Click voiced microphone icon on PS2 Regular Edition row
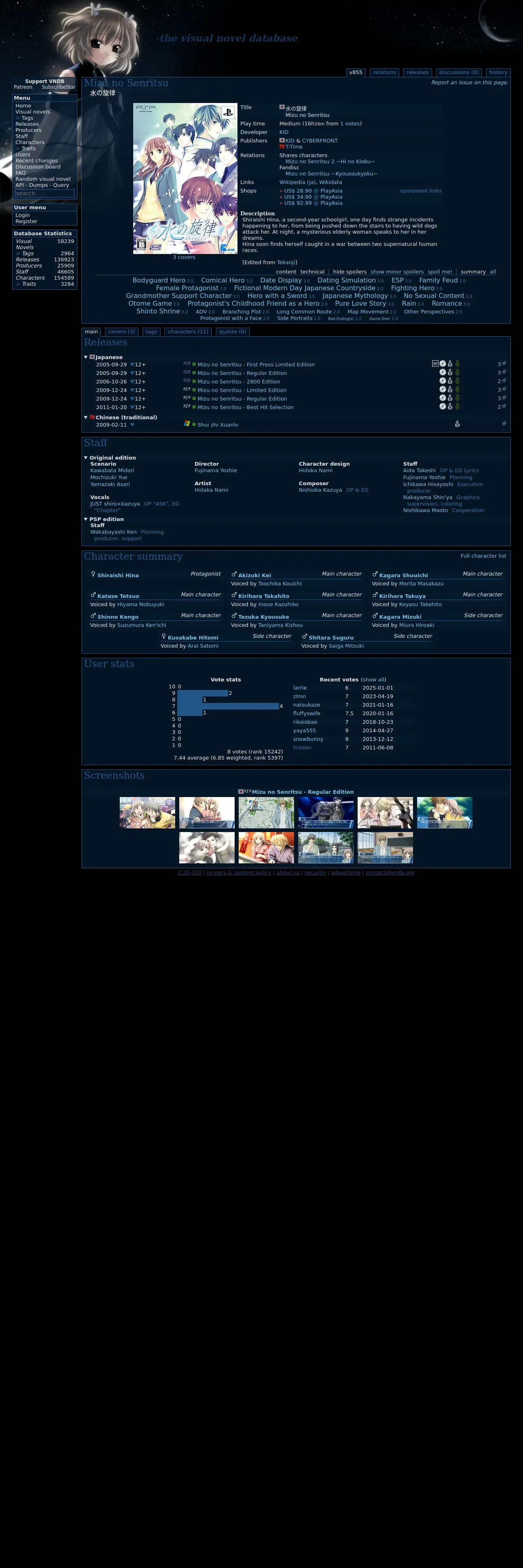 pos(457,372)
